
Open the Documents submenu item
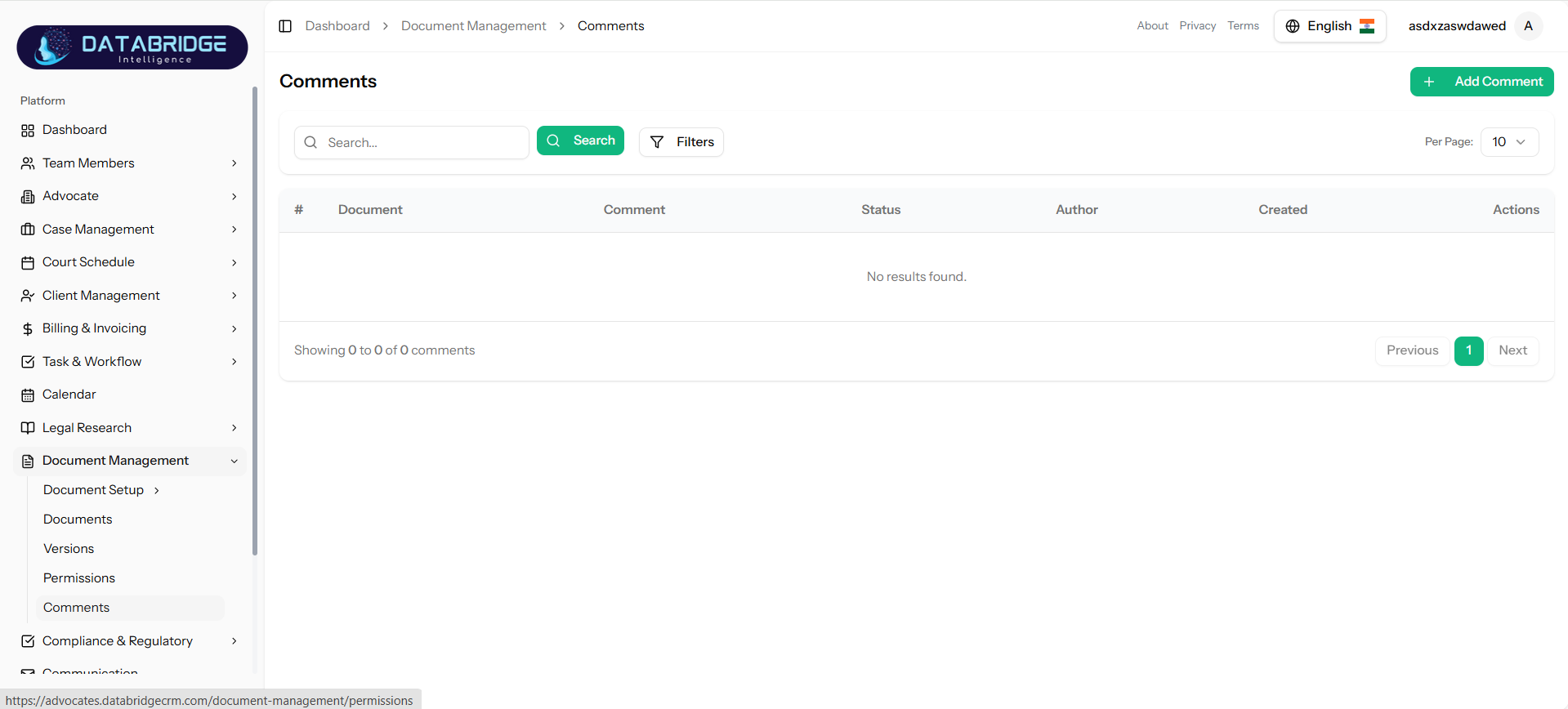[78, 519]
